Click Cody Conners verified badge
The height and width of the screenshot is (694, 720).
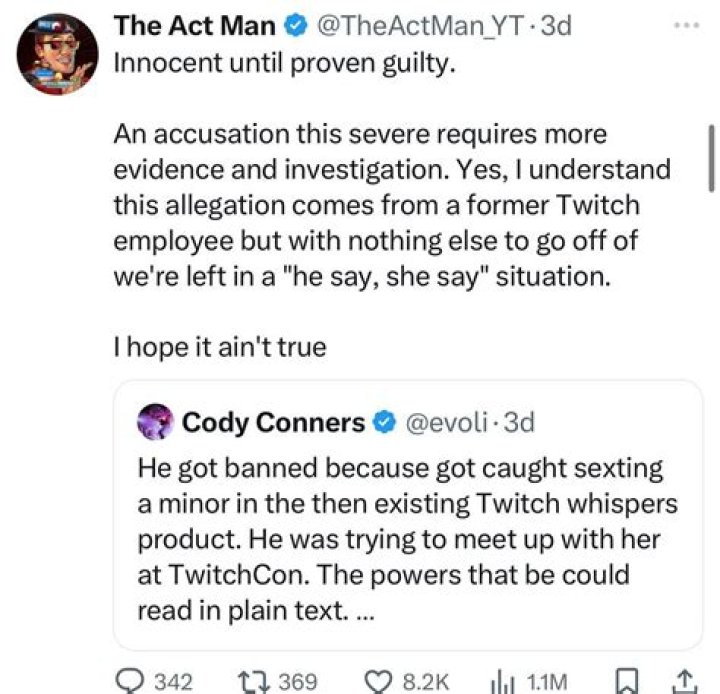381,423
